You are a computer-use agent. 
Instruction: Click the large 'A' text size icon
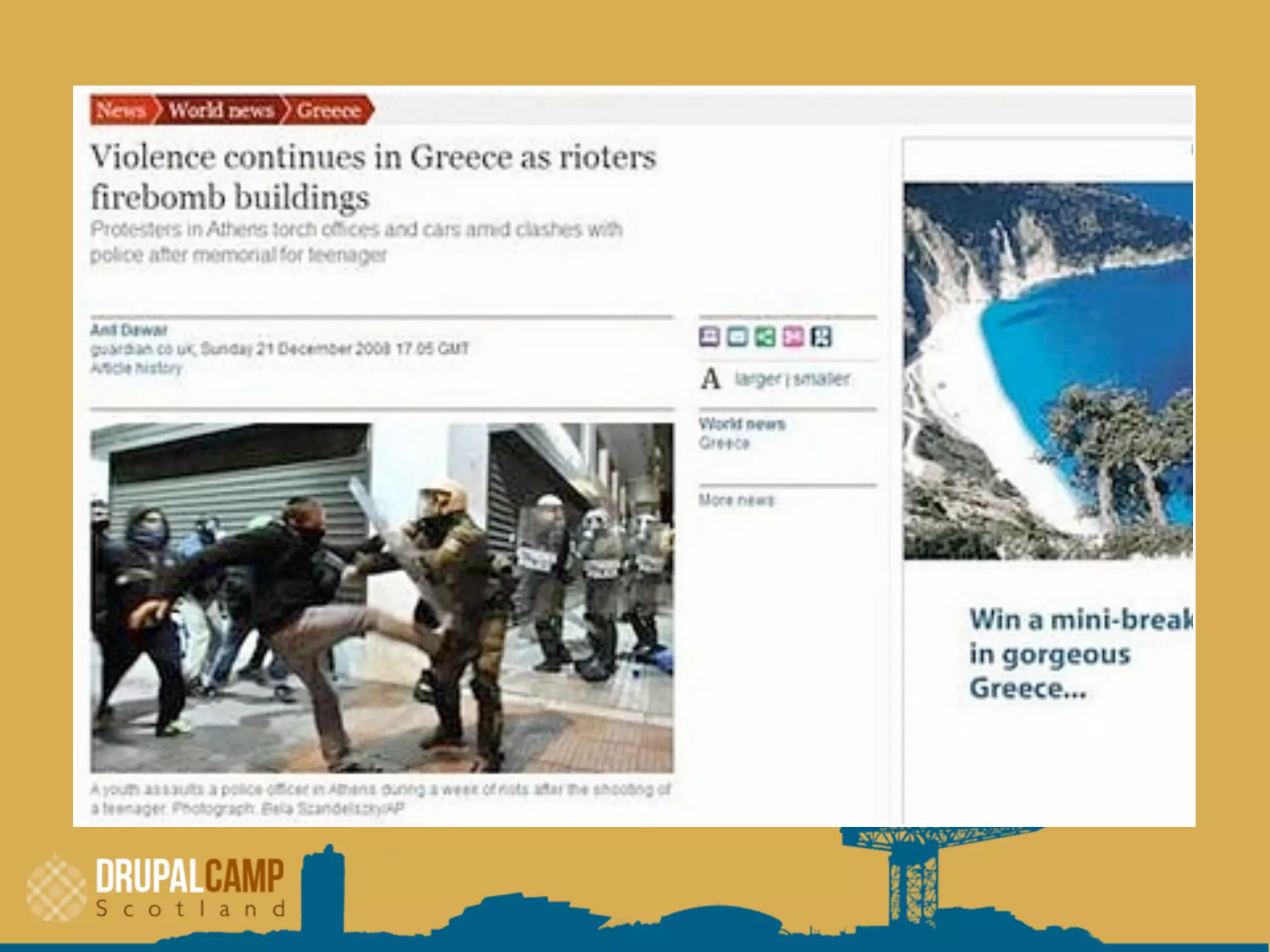(711, 379)
